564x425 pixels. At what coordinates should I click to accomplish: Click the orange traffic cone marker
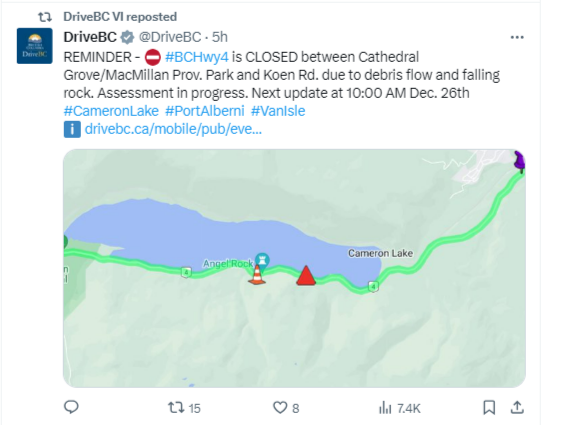coord(257,275)
